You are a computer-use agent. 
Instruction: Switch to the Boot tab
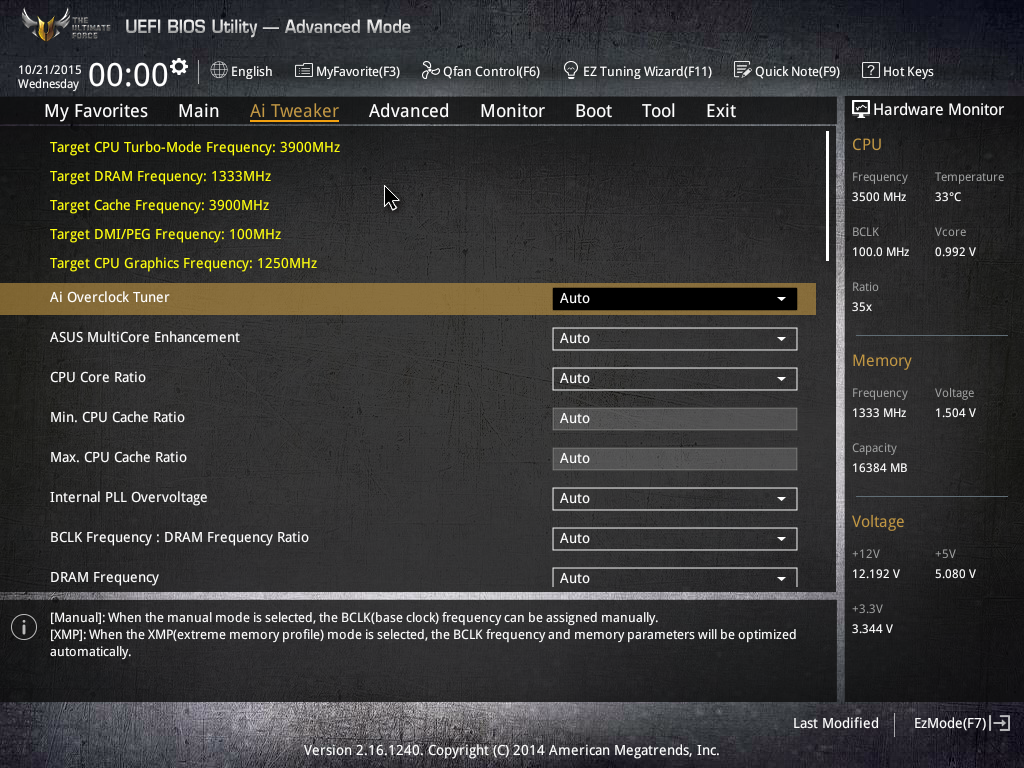pyautogui.click(x=593, y=111)
